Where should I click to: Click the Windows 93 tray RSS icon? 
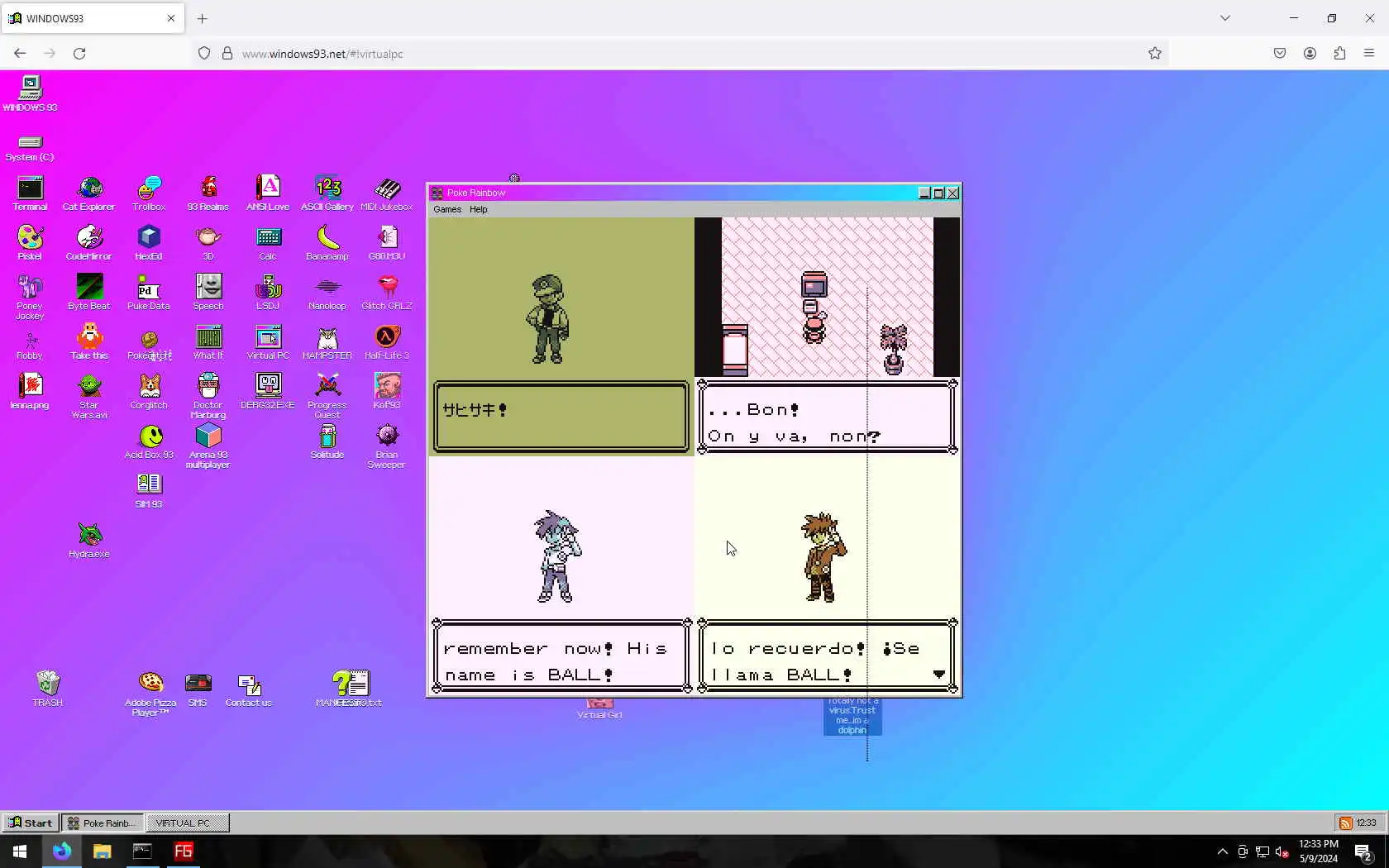tap(1345, 823)
